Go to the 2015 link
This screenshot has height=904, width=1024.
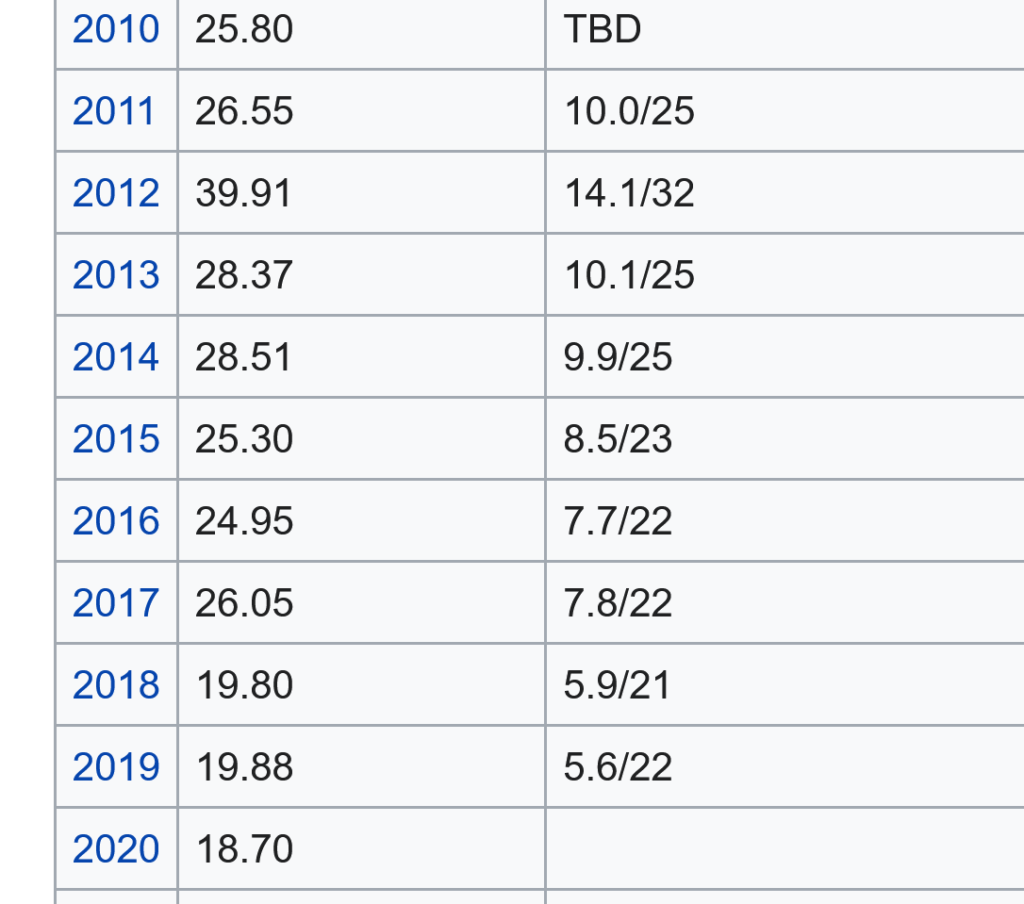[x=116, y=439]
